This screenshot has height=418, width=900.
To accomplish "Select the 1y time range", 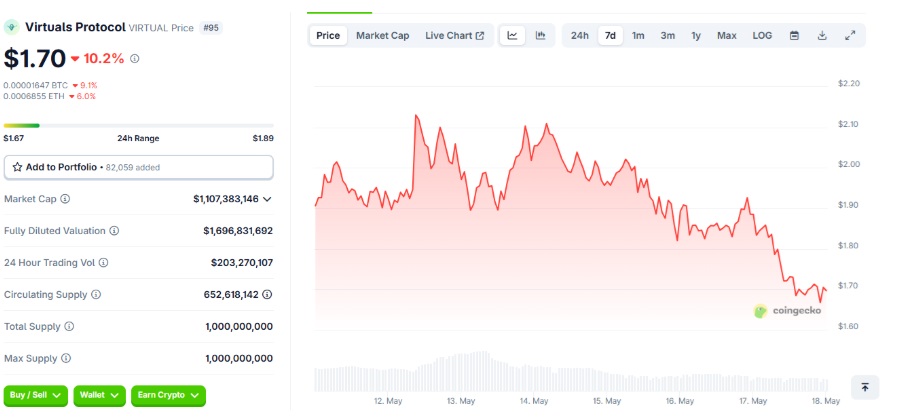I will pos(696,36).
